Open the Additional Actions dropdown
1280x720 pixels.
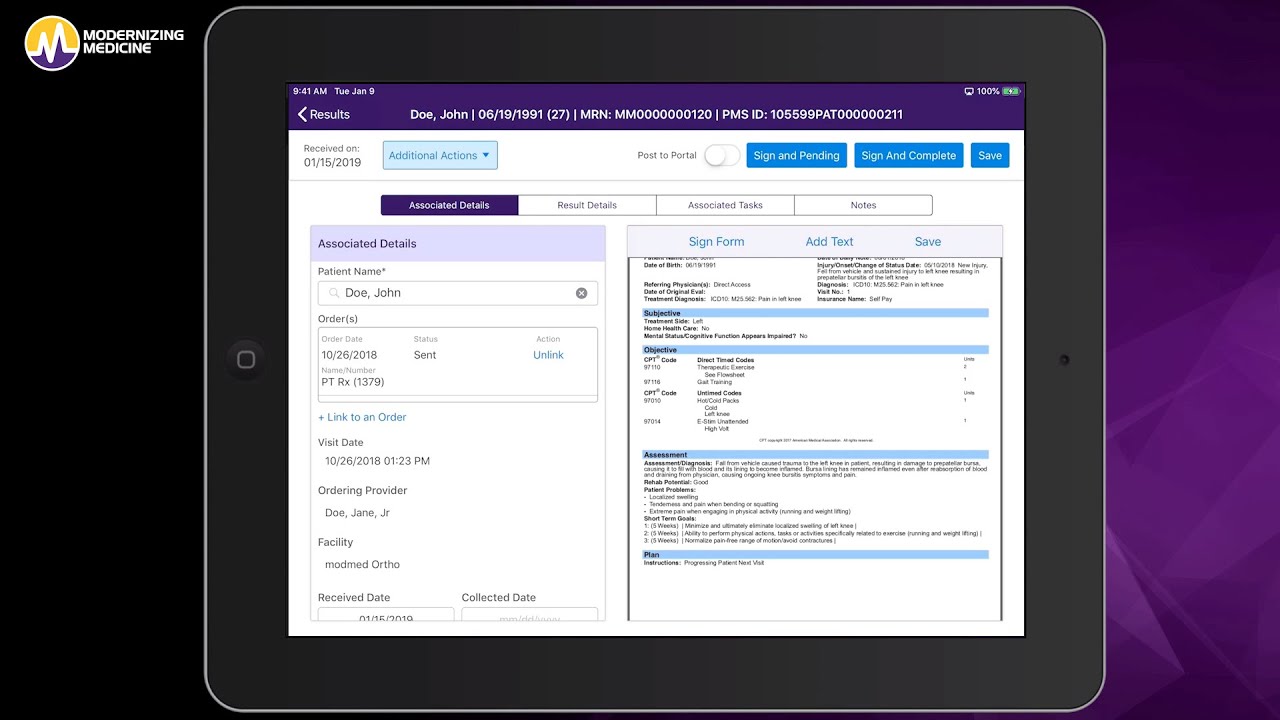[440, 155]
